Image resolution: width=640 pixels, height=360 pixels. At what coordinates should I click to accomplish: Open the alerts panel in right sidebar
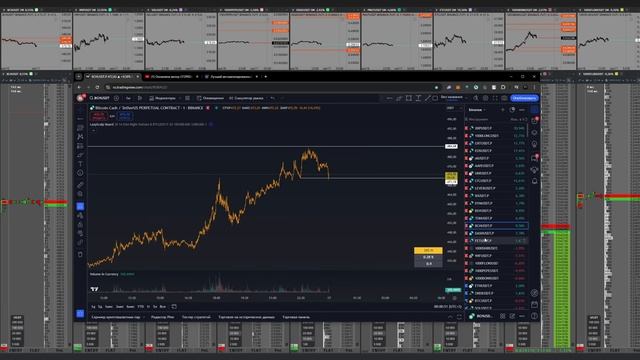[x=535, y=120]
